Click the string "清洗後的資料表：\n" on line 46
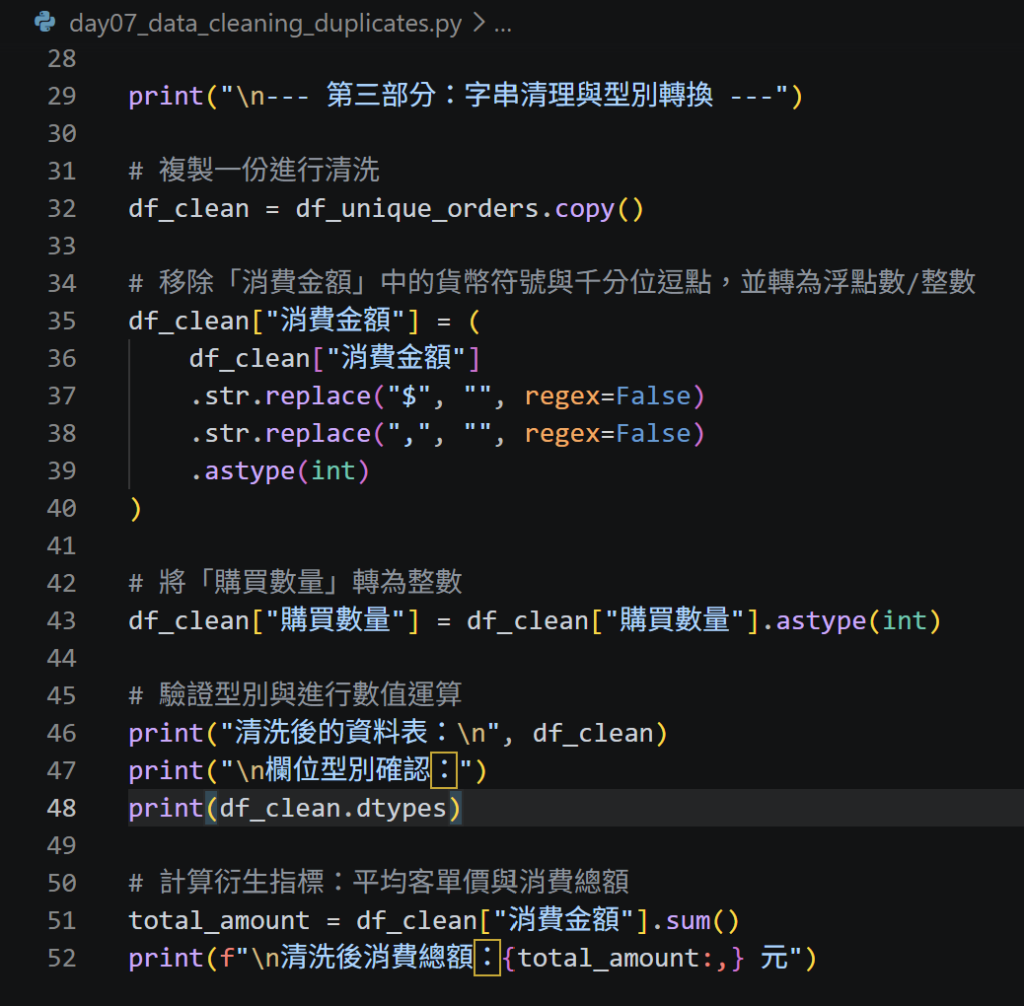This screenshot has width=1024, height=1006. [x=360, y=732]
